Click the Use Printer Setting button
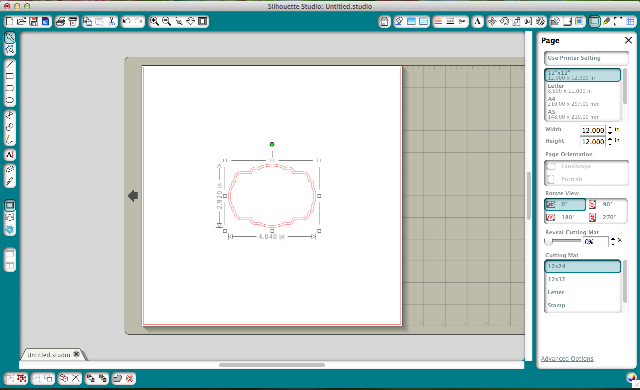Screen dimensions: 640x390 pyautogui.click(x=586, y=58)
